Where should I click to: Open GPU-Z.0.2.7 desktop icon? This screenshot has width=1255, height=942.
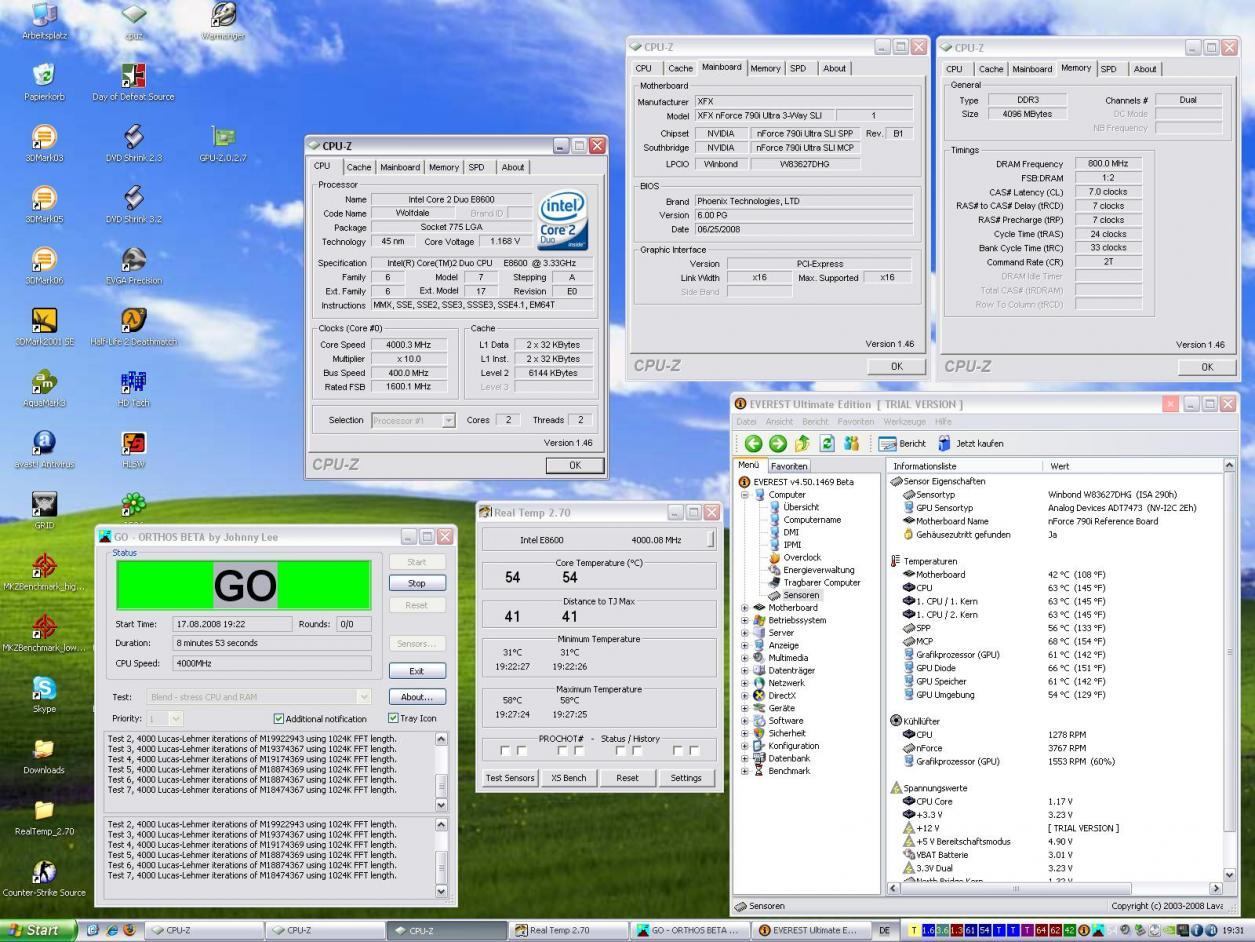(x=223, y=143)
